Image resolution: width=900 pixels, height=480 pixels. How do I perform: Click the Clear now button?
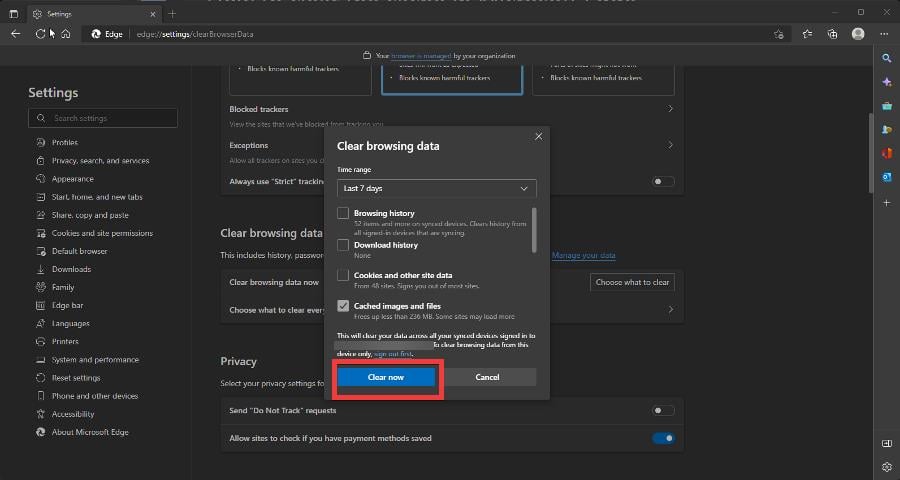(386, 377)
